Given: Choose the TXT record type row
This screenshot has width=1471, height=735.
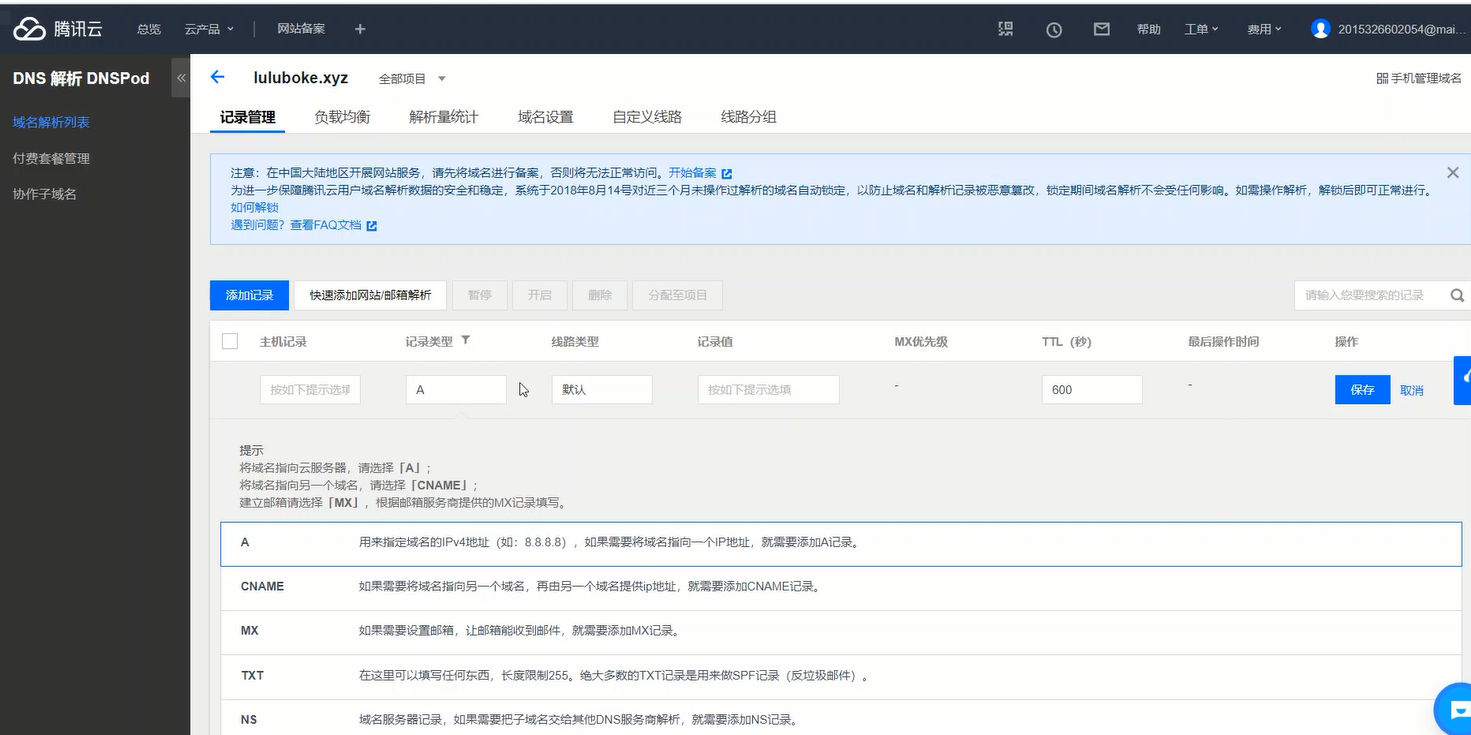Looking at the screenshot, I should point(841,676).
